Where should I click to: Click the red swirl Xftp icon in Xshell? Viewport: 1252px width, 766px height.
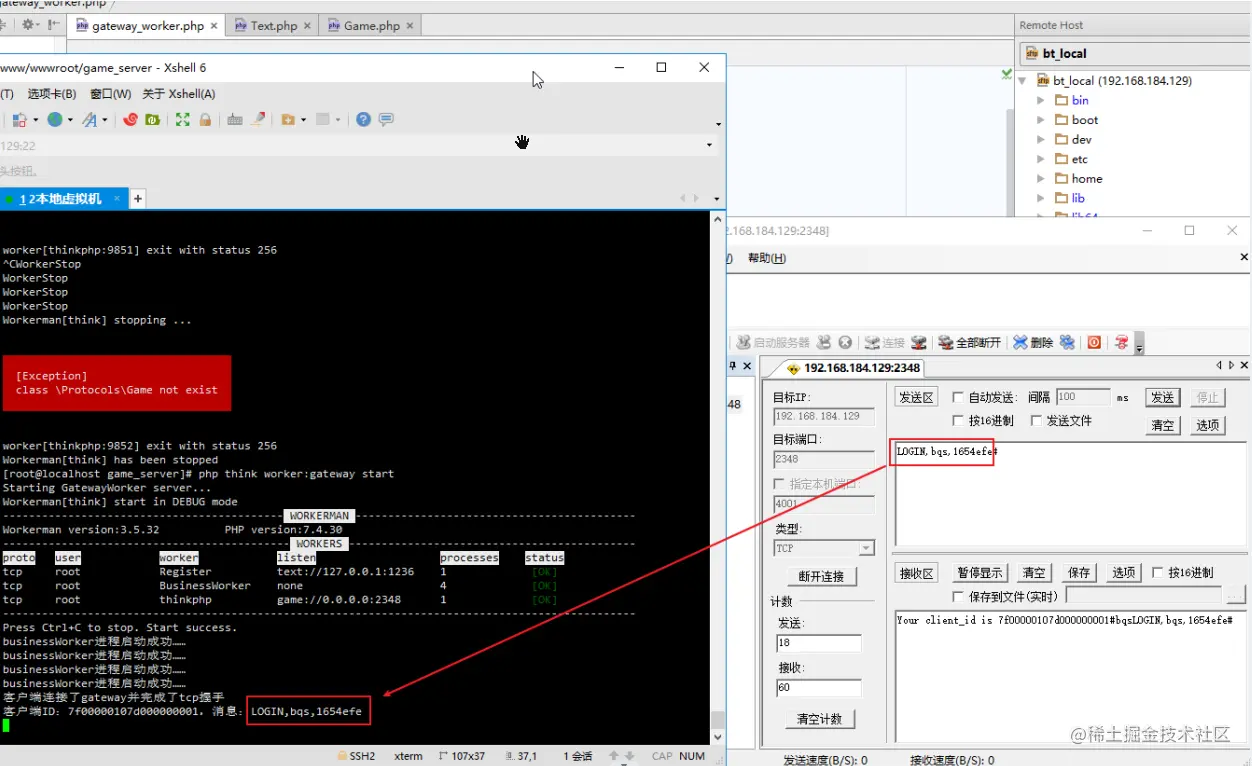point(130,119)
